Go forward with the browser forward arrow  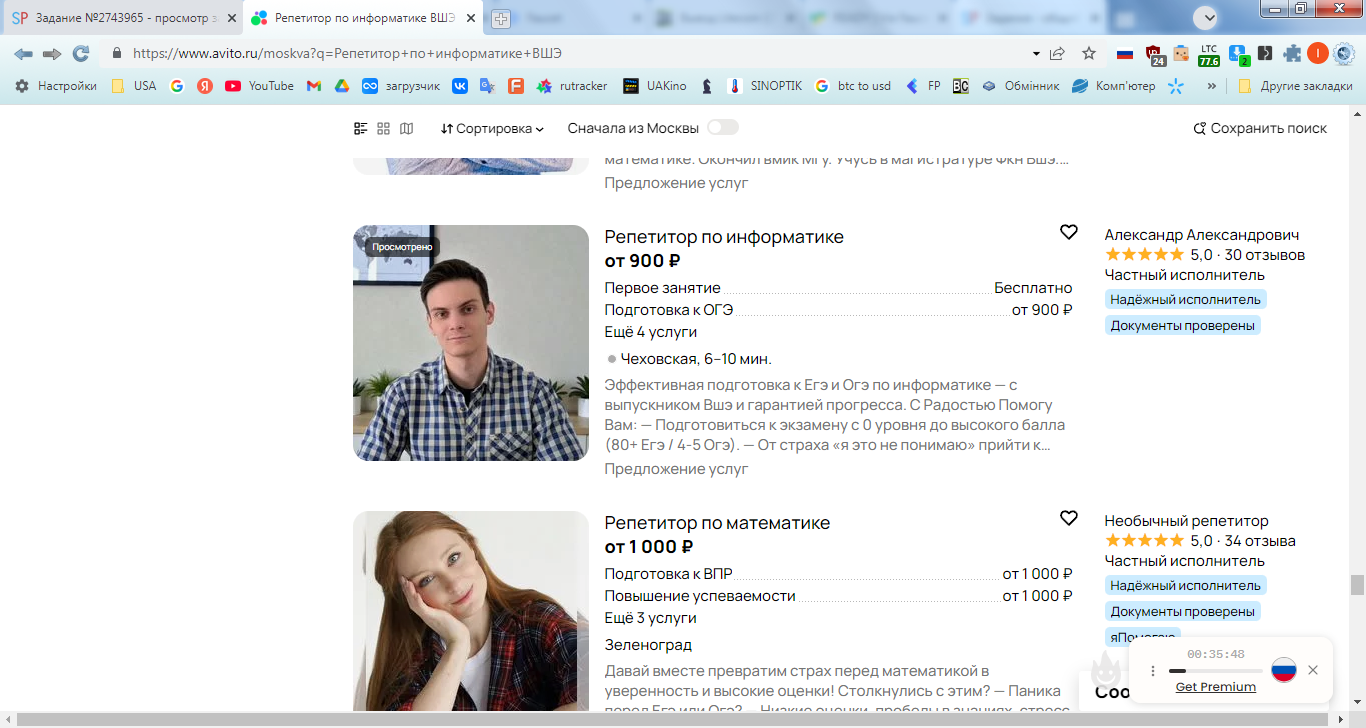52,54
